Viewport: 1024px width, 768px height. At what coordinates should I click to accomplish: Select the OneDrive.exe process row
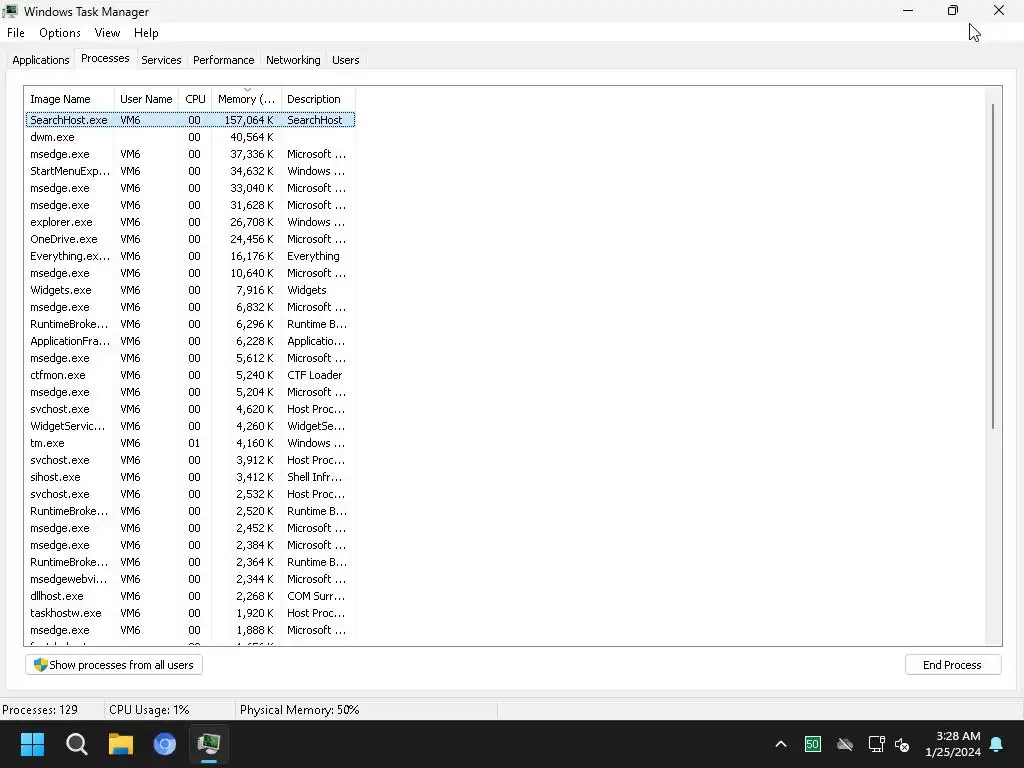click(x=190, y=239)
